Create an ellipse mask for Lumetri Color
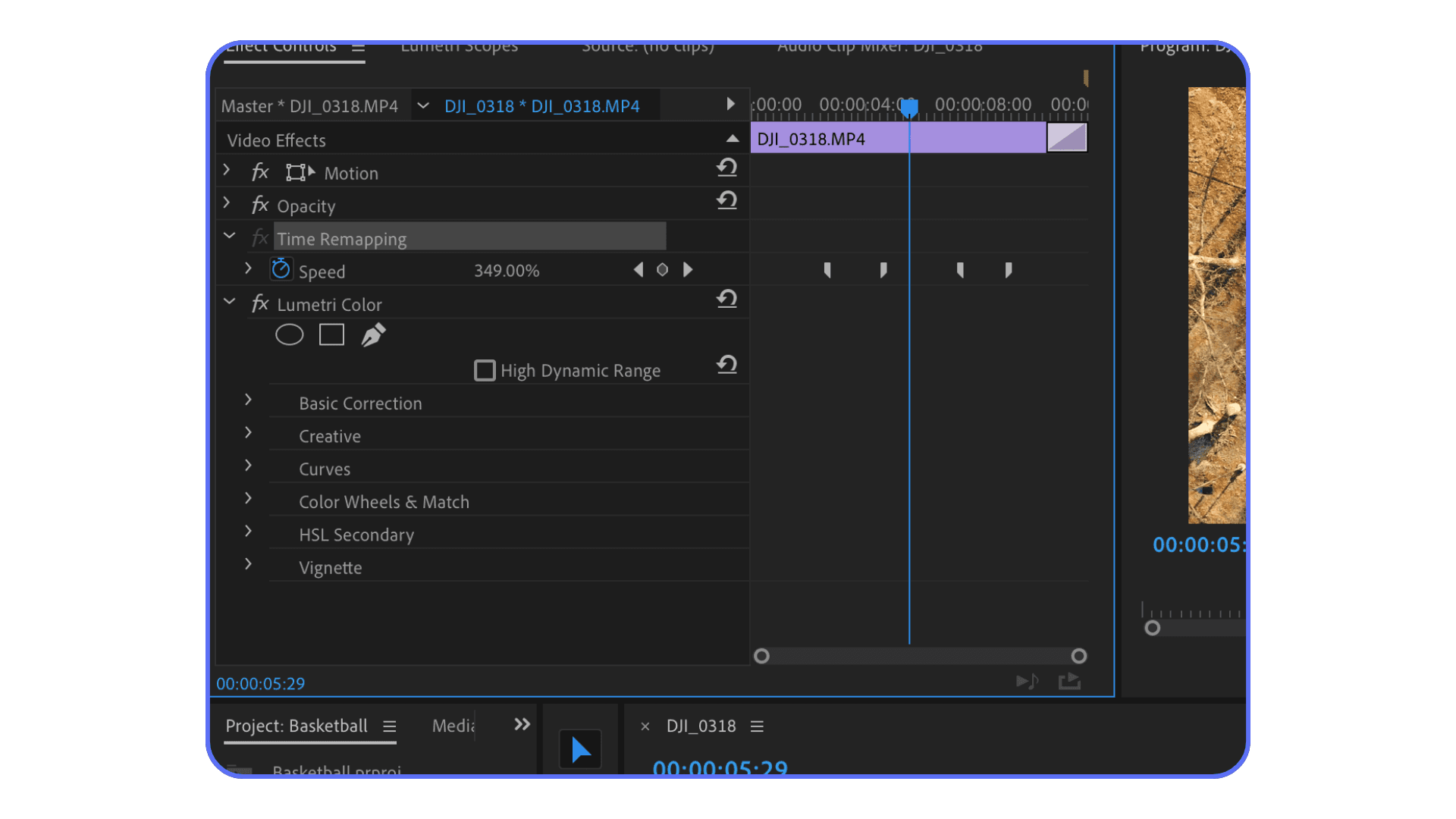 click(289, 334)
